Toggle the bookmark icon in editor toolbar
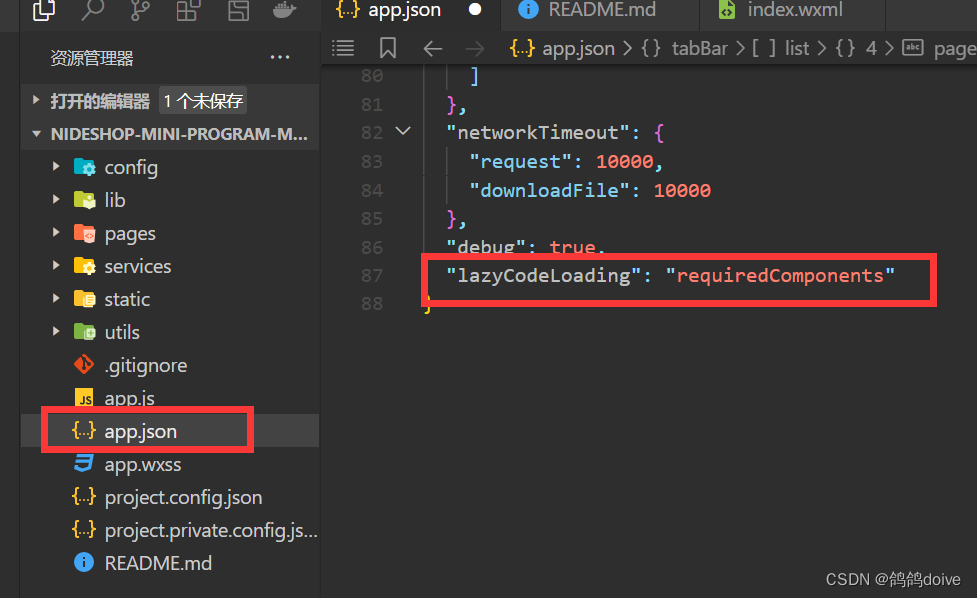 click(389, 47)
